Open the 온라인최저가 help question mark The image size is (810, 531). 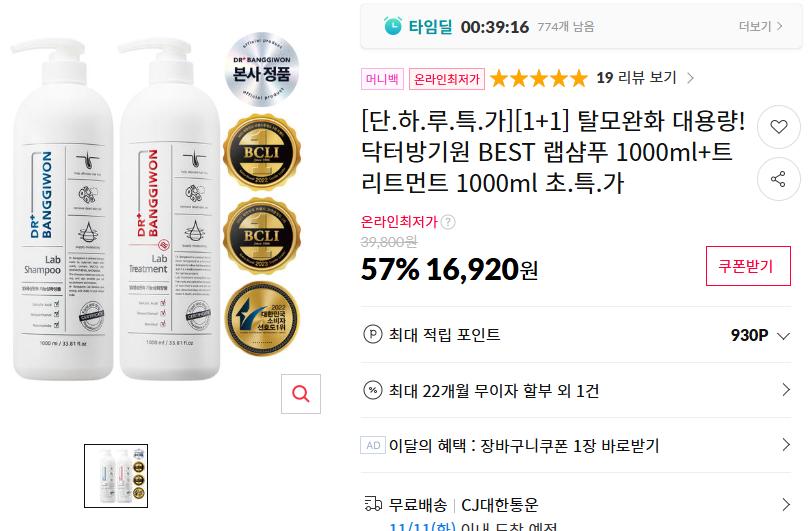(448, 222)
